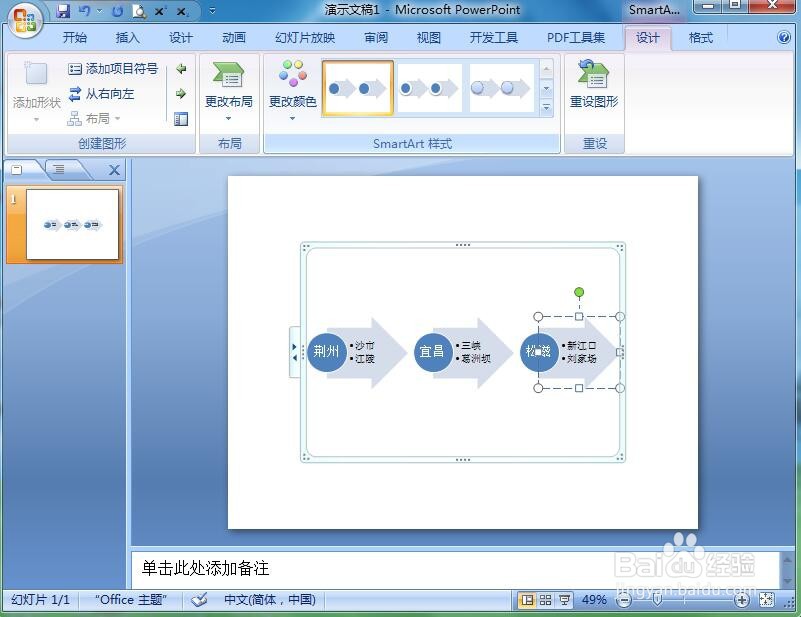Viewport: 801px width, 617px height.
Task: Switch to Normal view in status bar
Action: click(x=527, y=600)
